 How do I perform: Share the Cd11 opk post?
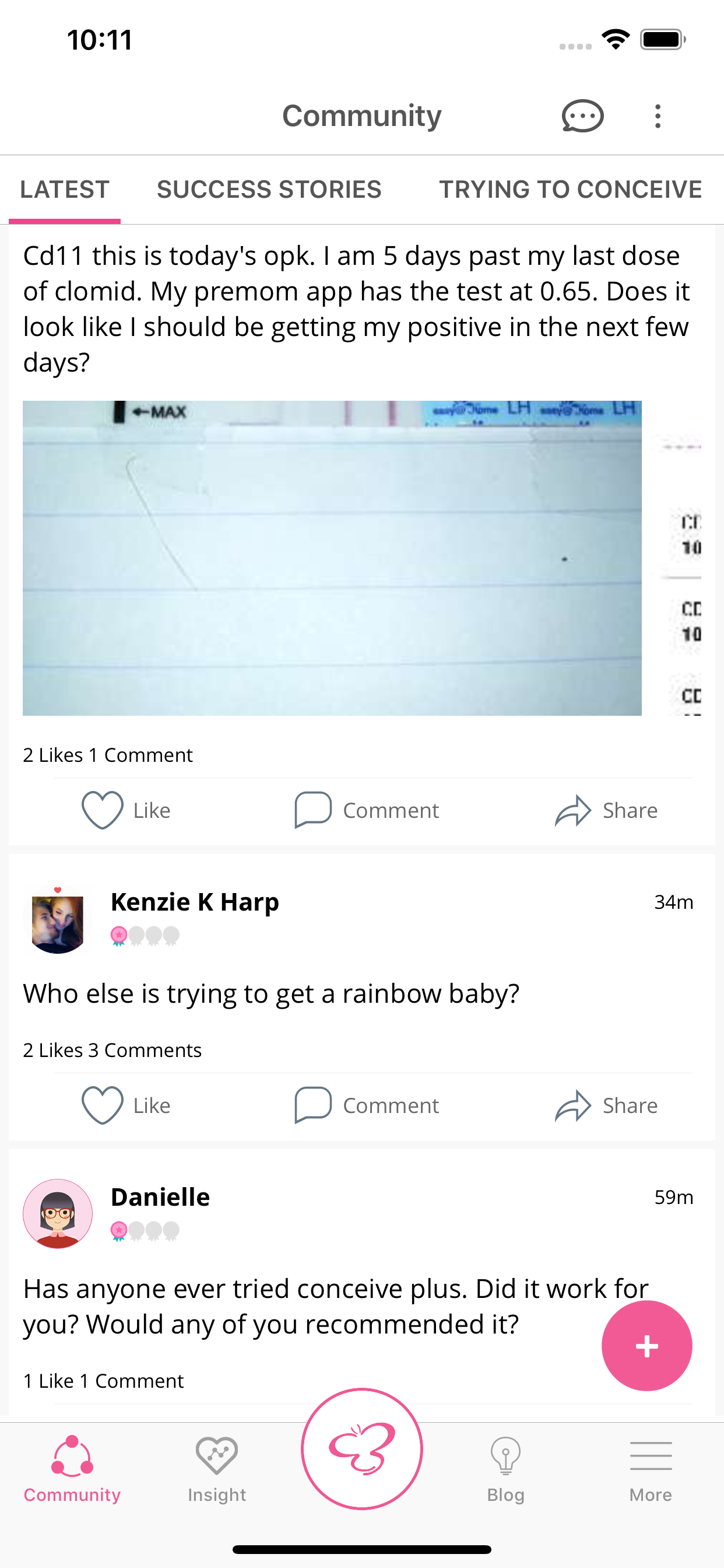point(606,810)
